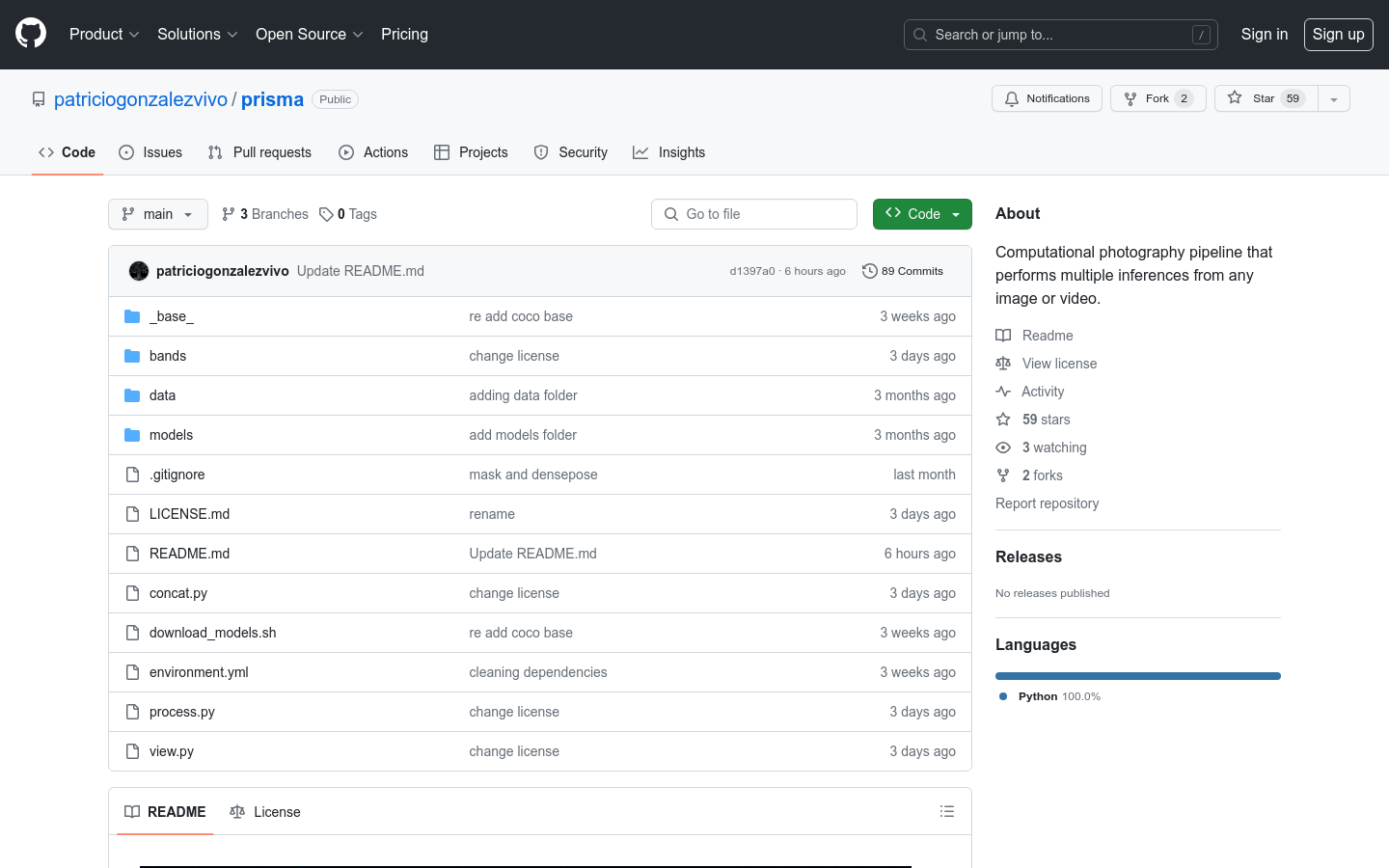Open the environment.yml file
Image resolution: width=1389 pixels, height=868 pixels.
coord(199,672)
